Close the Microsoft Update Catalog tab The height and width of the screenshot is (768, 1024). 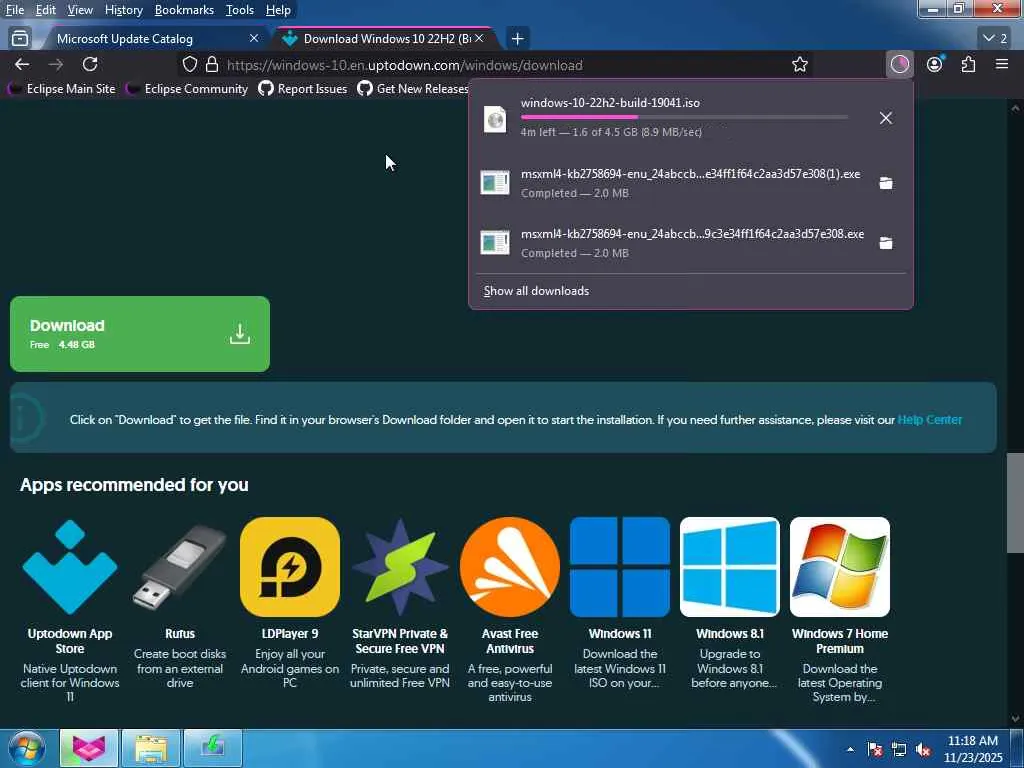coord(254,39)
